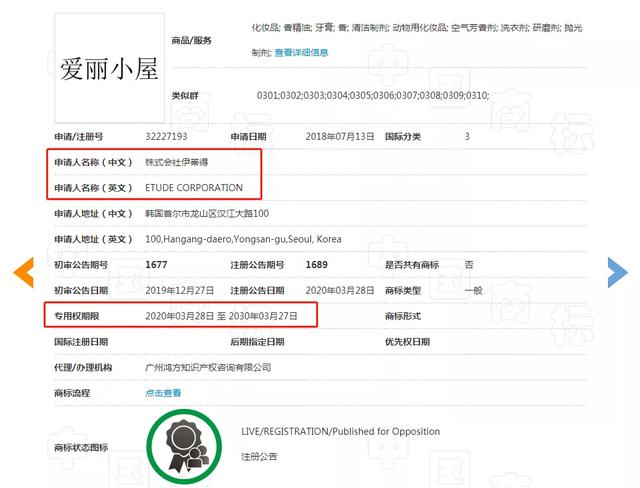Select the 商品/服务 label

click(191, 40)
